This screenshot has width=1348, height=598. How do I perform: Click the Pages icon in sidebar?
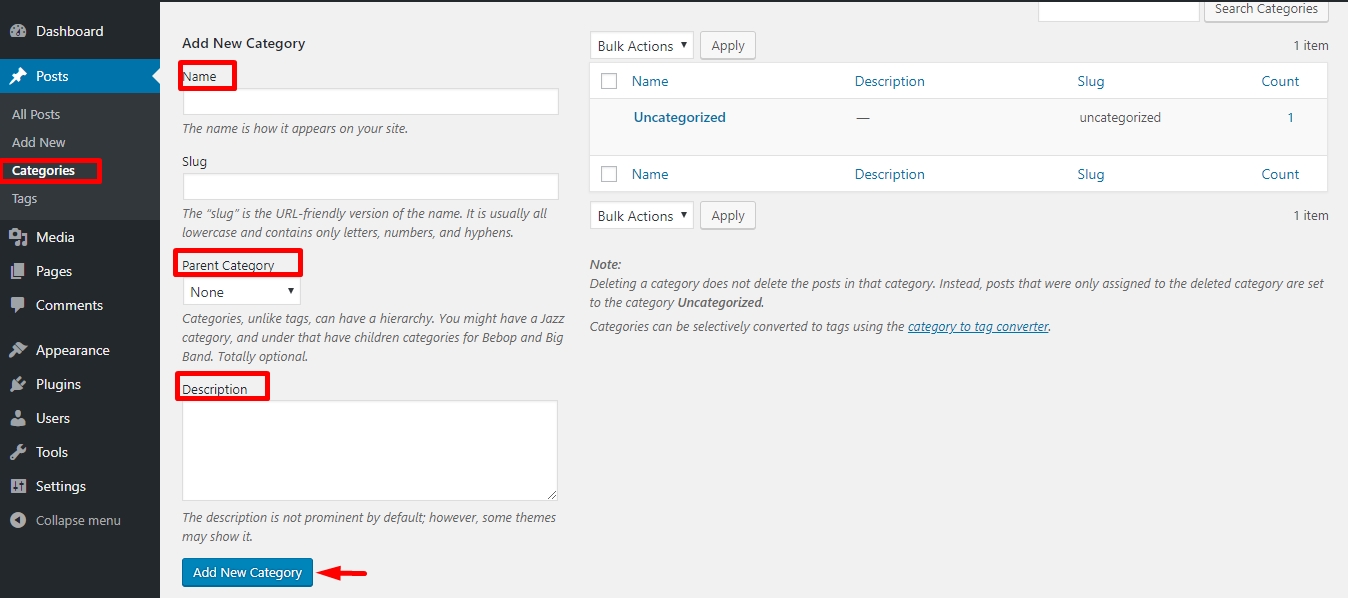click(18, 271)
